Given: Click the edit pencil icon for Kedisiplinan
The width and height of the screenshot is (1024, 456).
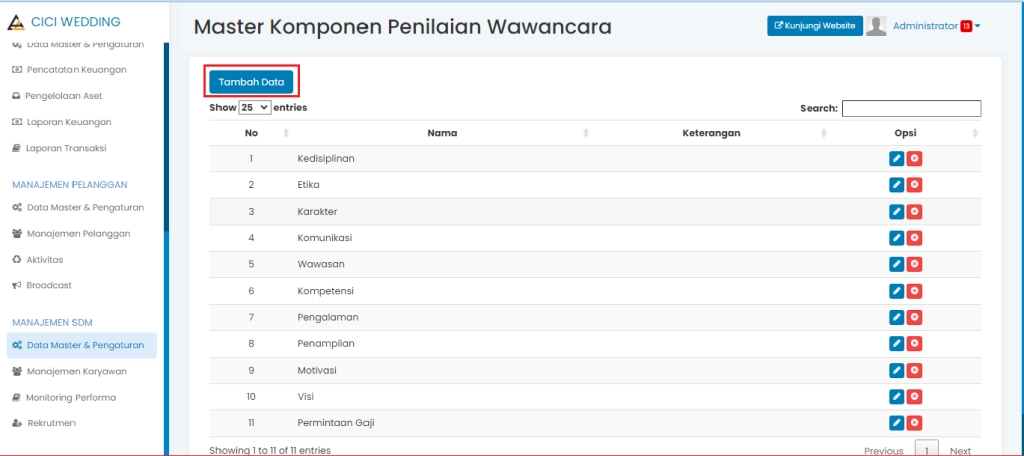Looking at the screenshot, I should tap(897, 159).
